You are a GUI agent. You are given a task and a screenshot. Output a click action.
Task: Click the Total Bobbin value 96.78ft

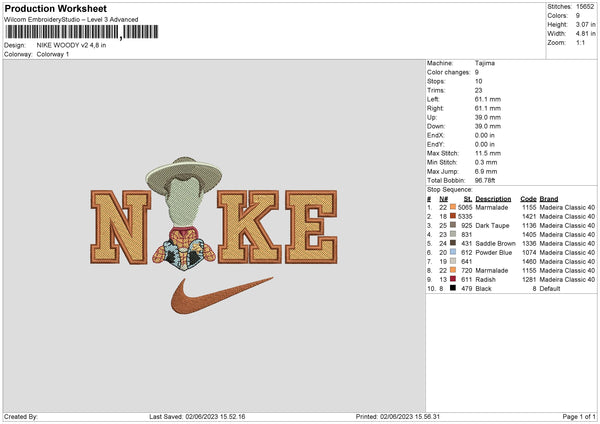(485, 180)
